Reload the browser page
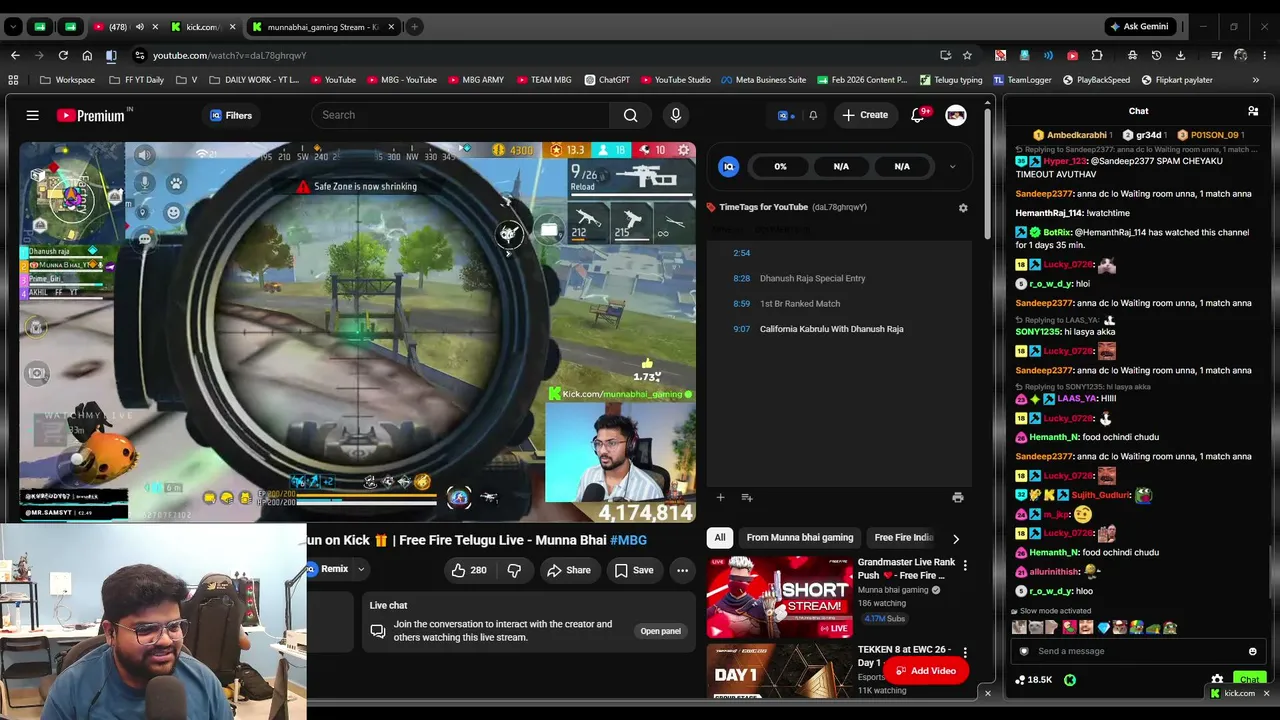 63,55
